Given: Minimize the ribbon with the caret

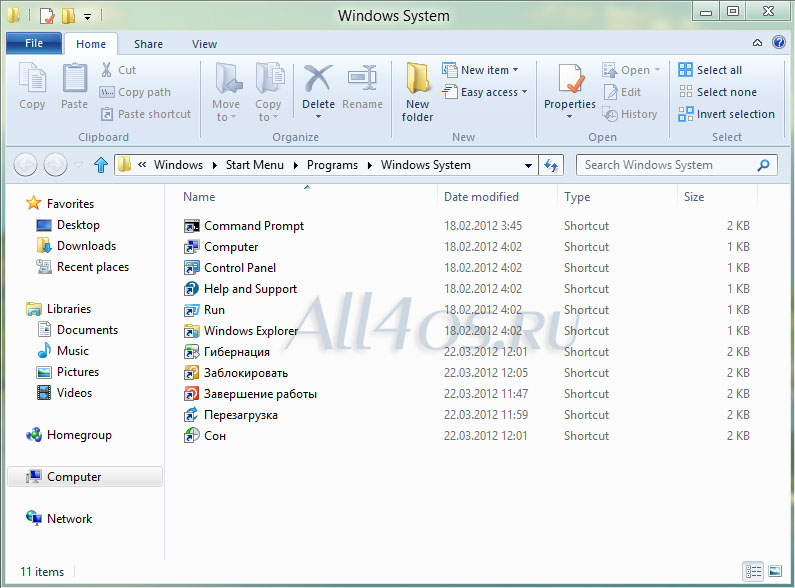Looking at the screenshot, I should click(x=757, y=43).
